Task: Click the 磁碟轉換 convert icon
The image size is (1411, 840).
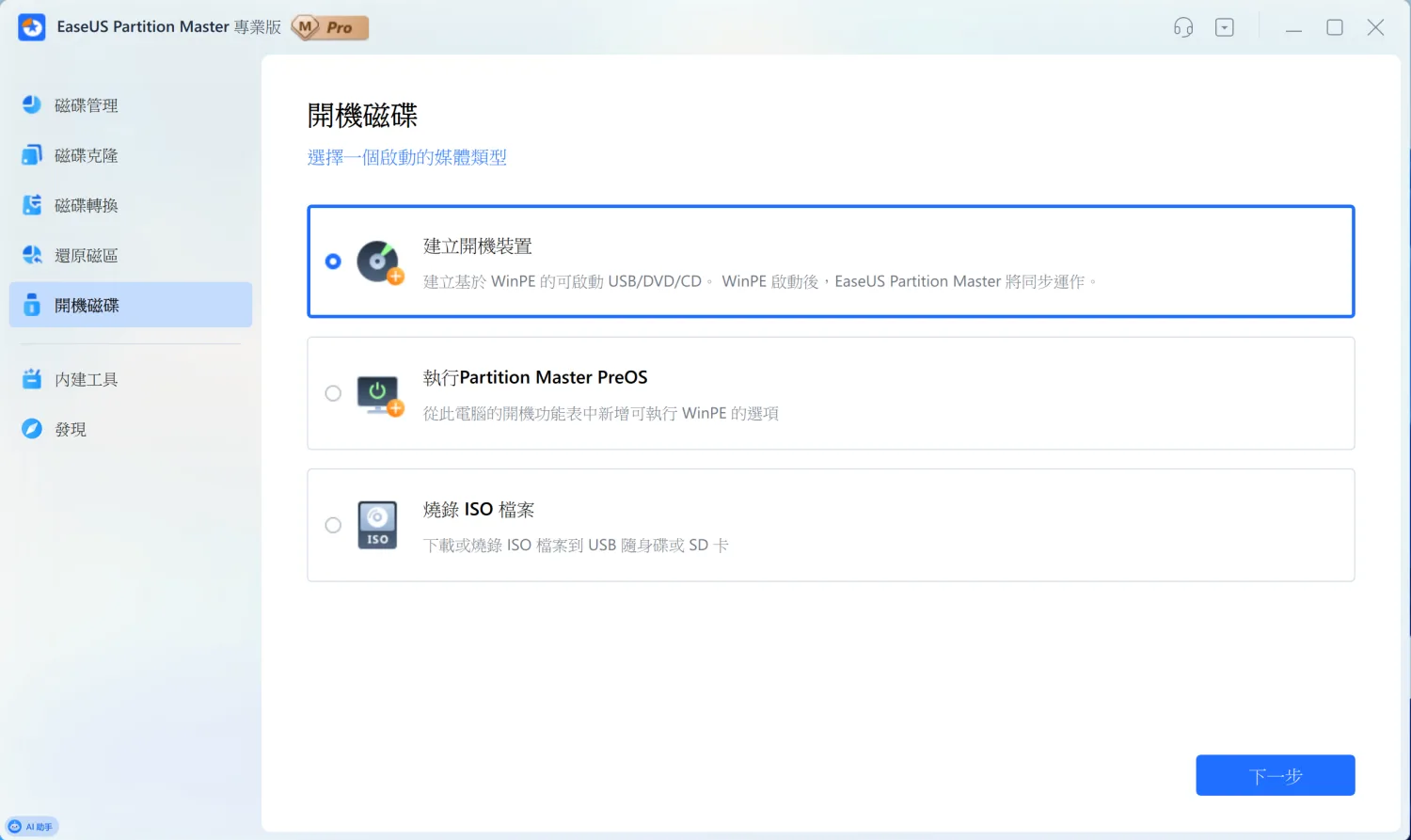Action: click(32, 205)
